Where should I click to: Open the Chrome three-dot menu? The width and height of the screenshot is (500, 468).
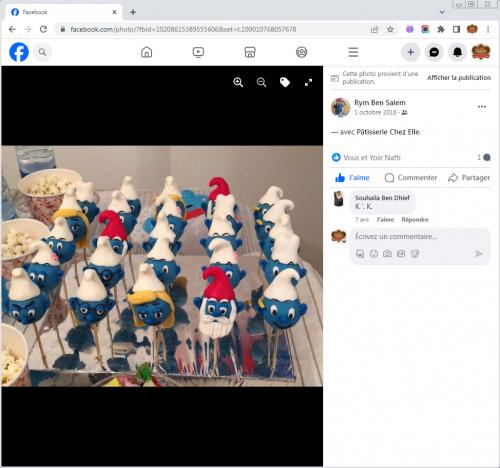(x=488, y=29)
